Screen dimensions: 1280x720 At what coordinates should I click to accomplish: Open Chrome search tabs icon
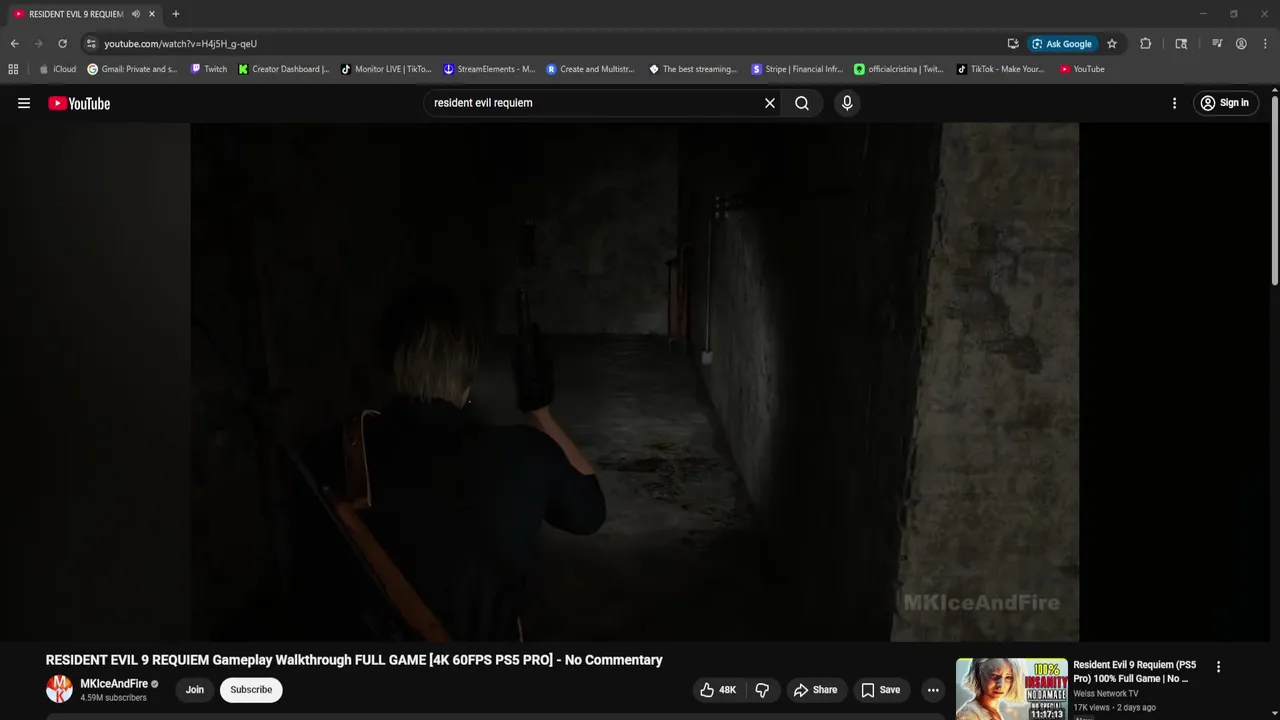(x=1181, y=44)
